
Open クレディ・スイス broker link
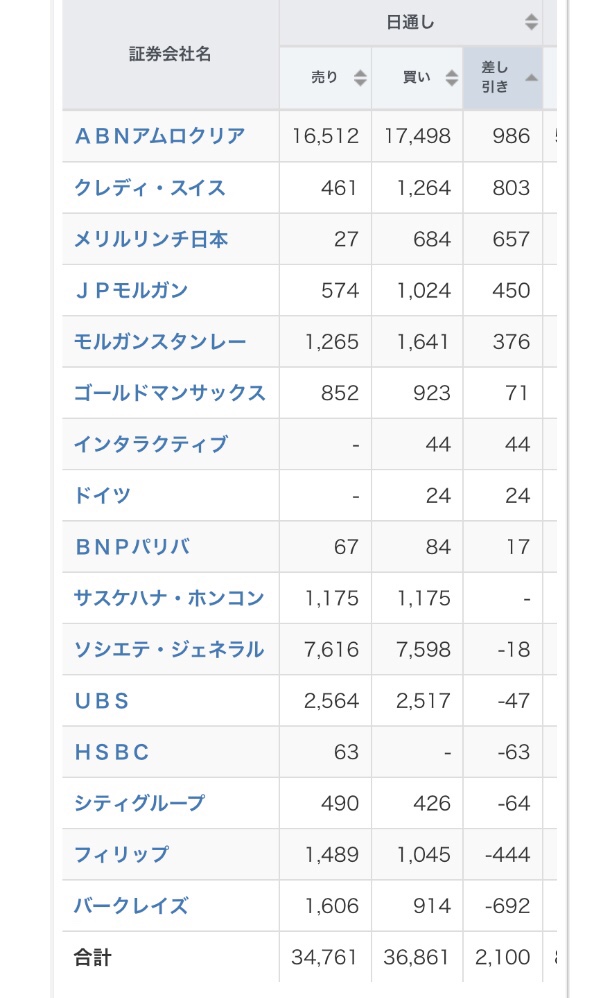coord(150,188)
